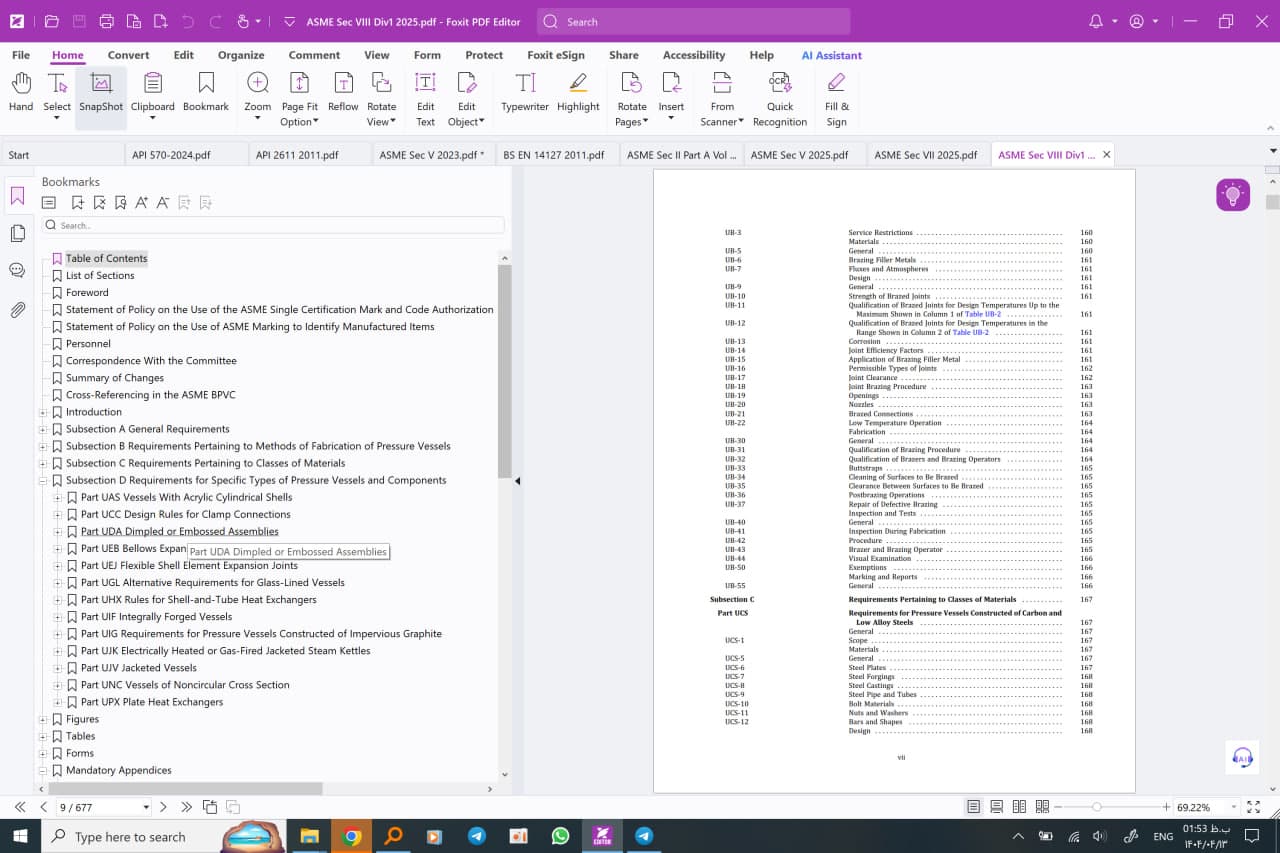This screenshot has height=853, width=1280.
Task: Open the notifications bell
Action: point(1095,21)
